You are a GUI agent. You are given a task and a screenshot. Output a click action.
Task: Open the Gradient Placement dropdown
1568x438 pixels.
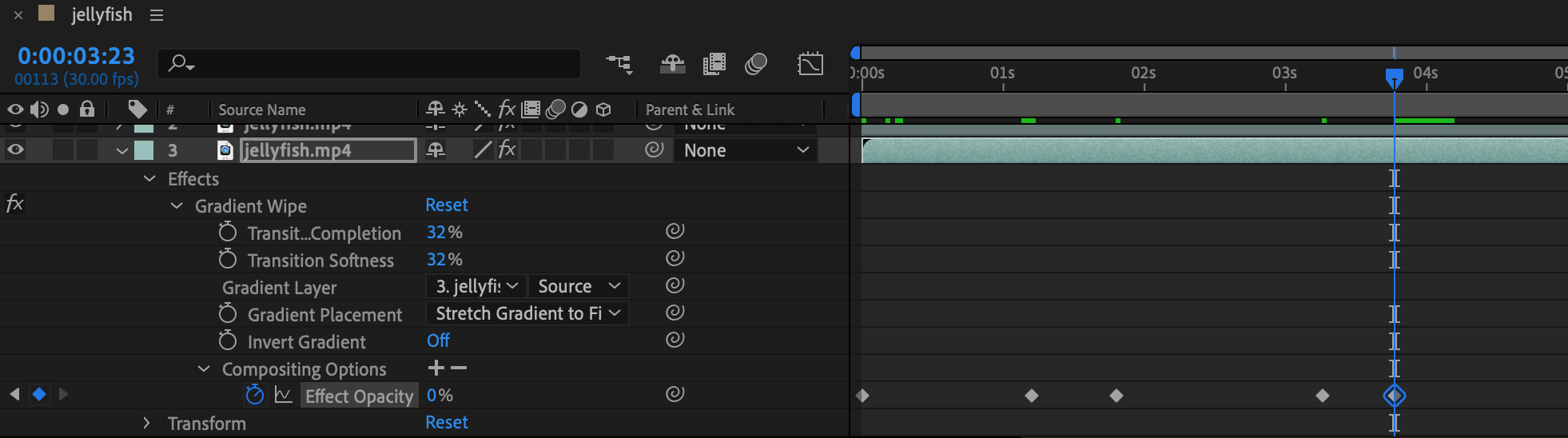point(527,313)
